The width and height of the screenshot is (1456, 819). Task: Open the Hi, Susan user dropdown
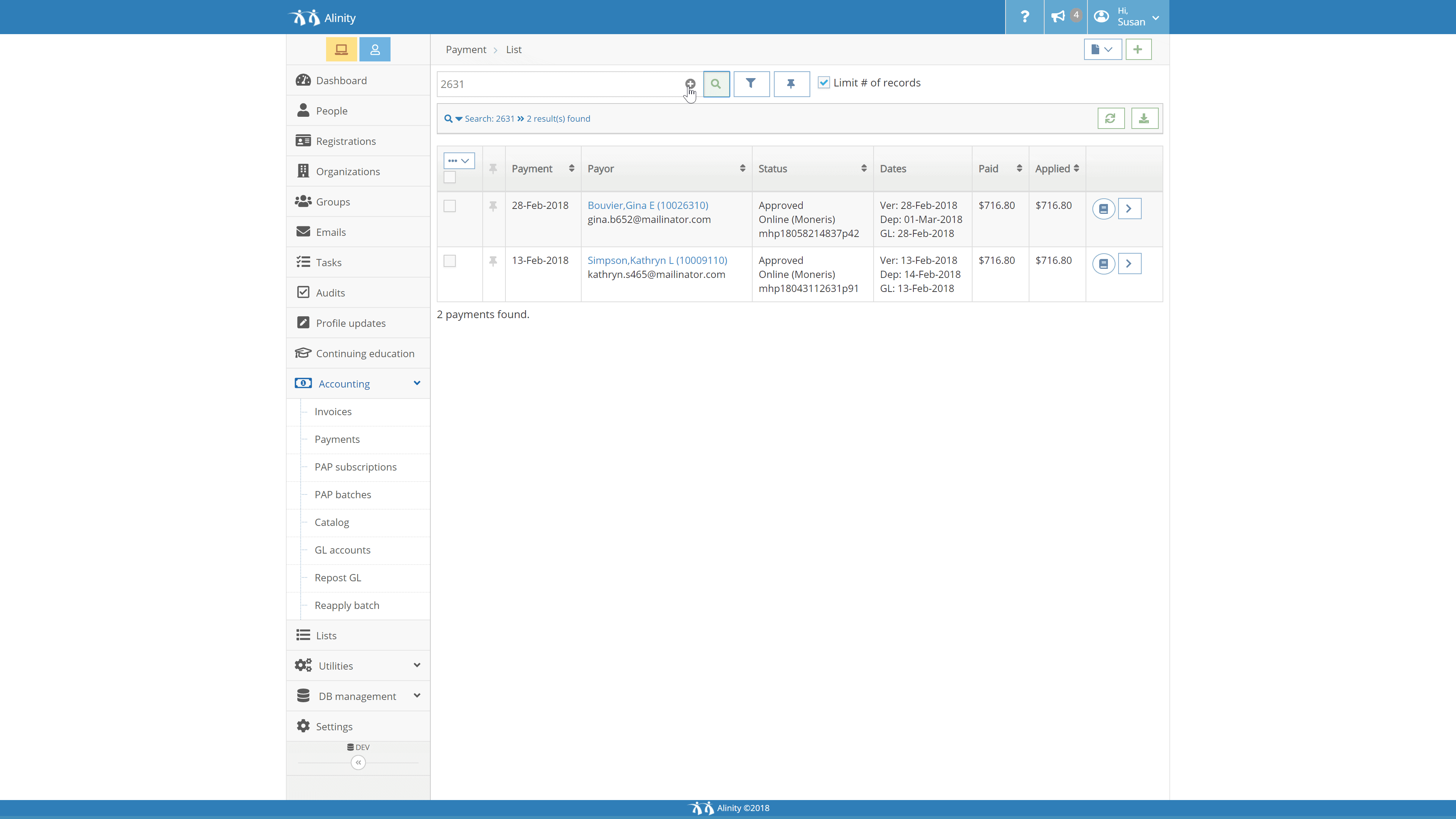(x=1128, y=17)
